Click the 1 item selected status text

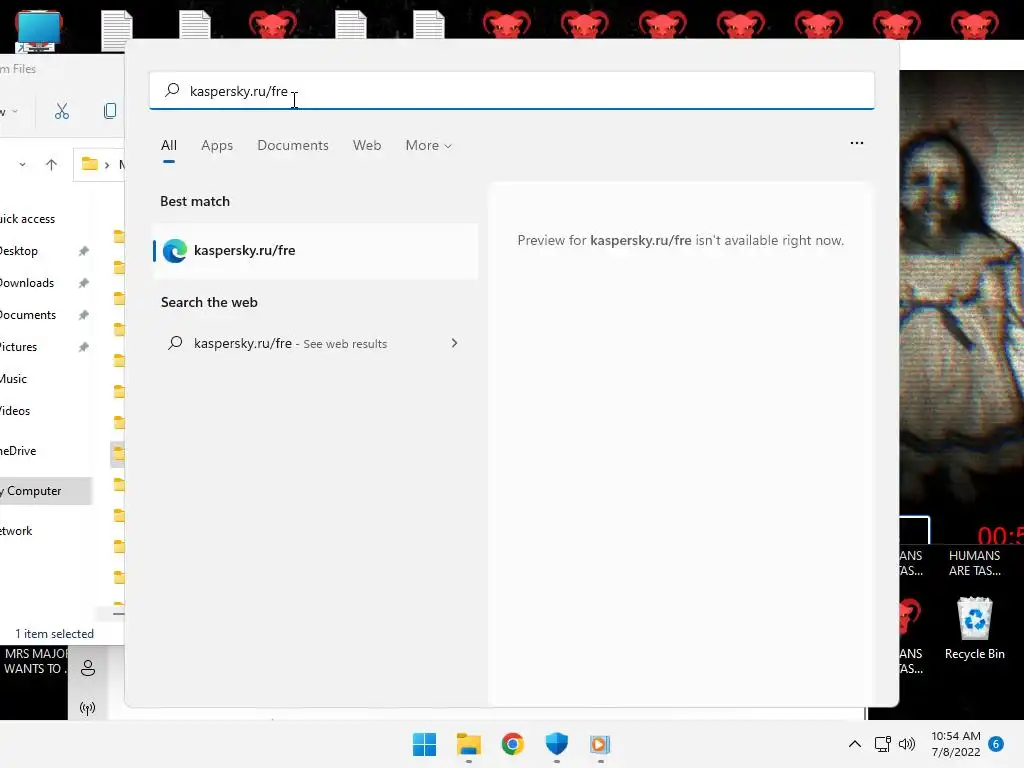[54, 634]
